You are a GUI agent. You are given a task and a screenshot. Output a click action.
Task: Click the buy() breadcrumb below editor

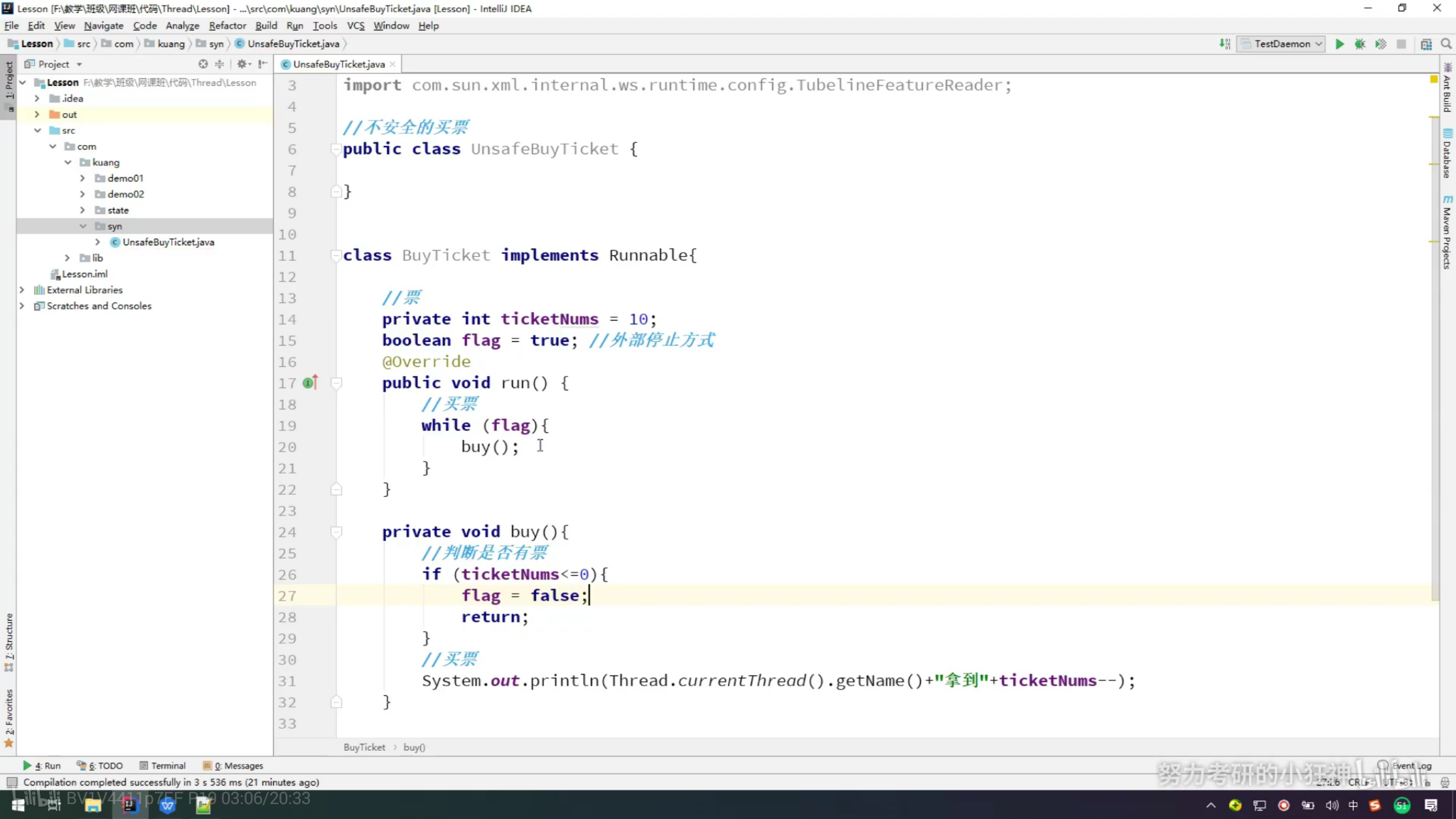414,747
